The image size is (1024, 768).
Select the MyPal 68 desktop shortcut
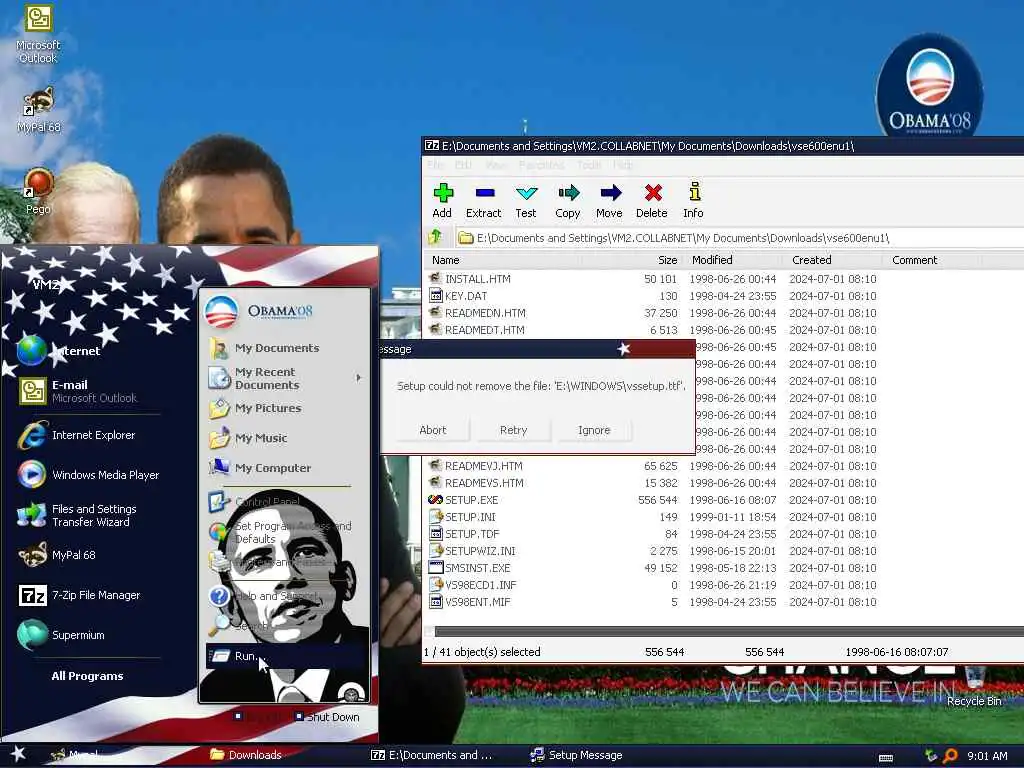pyautogui.click(x=38, y=110)
